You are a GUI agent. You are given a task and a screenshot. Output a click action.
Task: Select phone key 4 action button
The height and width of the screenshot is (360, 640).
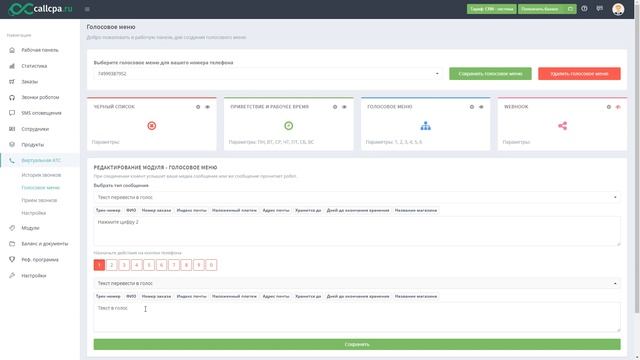pos(137,265)
